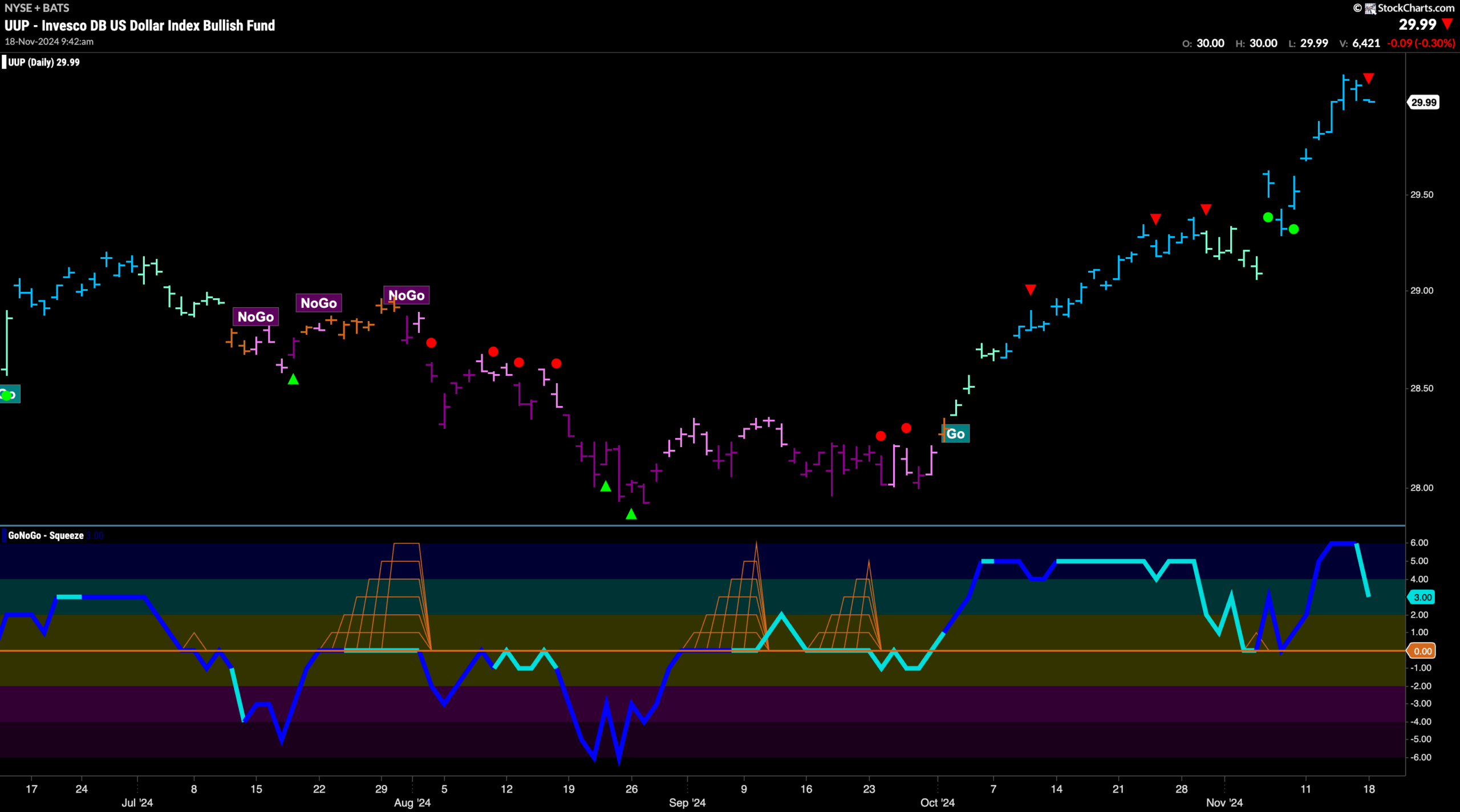This screenshot has height=812, width=1460.
Task: Click the teal Go trend label
Action: 956,434
